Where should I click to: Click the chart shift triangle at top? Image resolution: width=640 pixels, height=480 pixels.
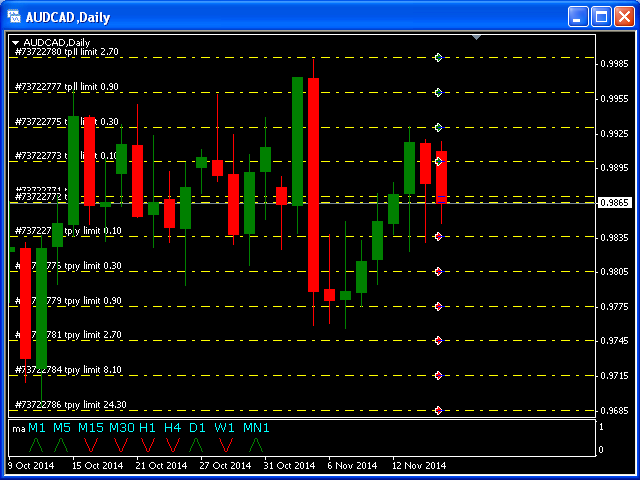[477, 38]
